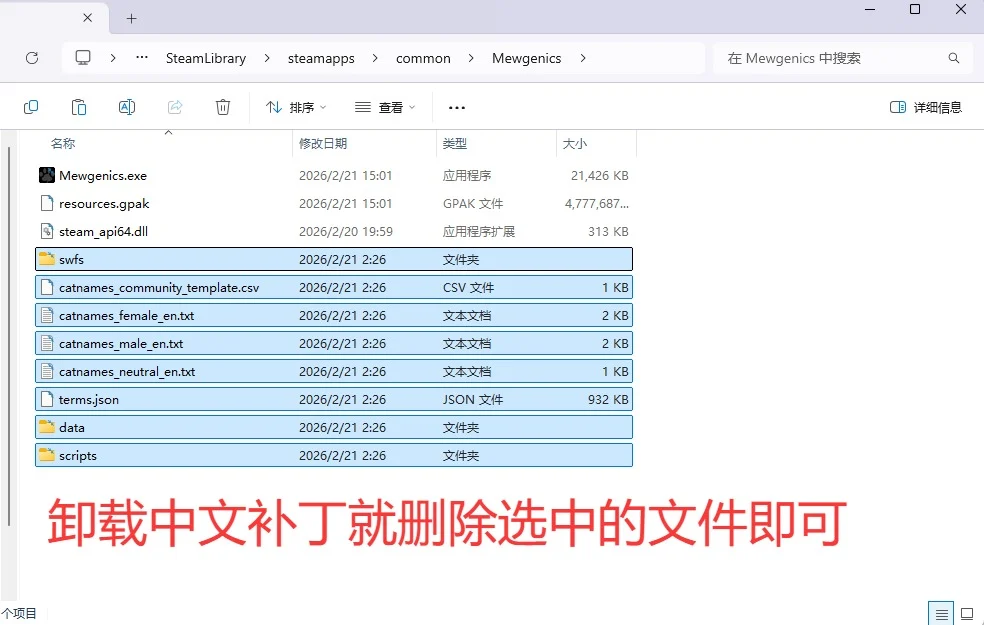984x625 pixels.
Task: Sort by the 修改日期 column header
Action: [x=323, y=144]
